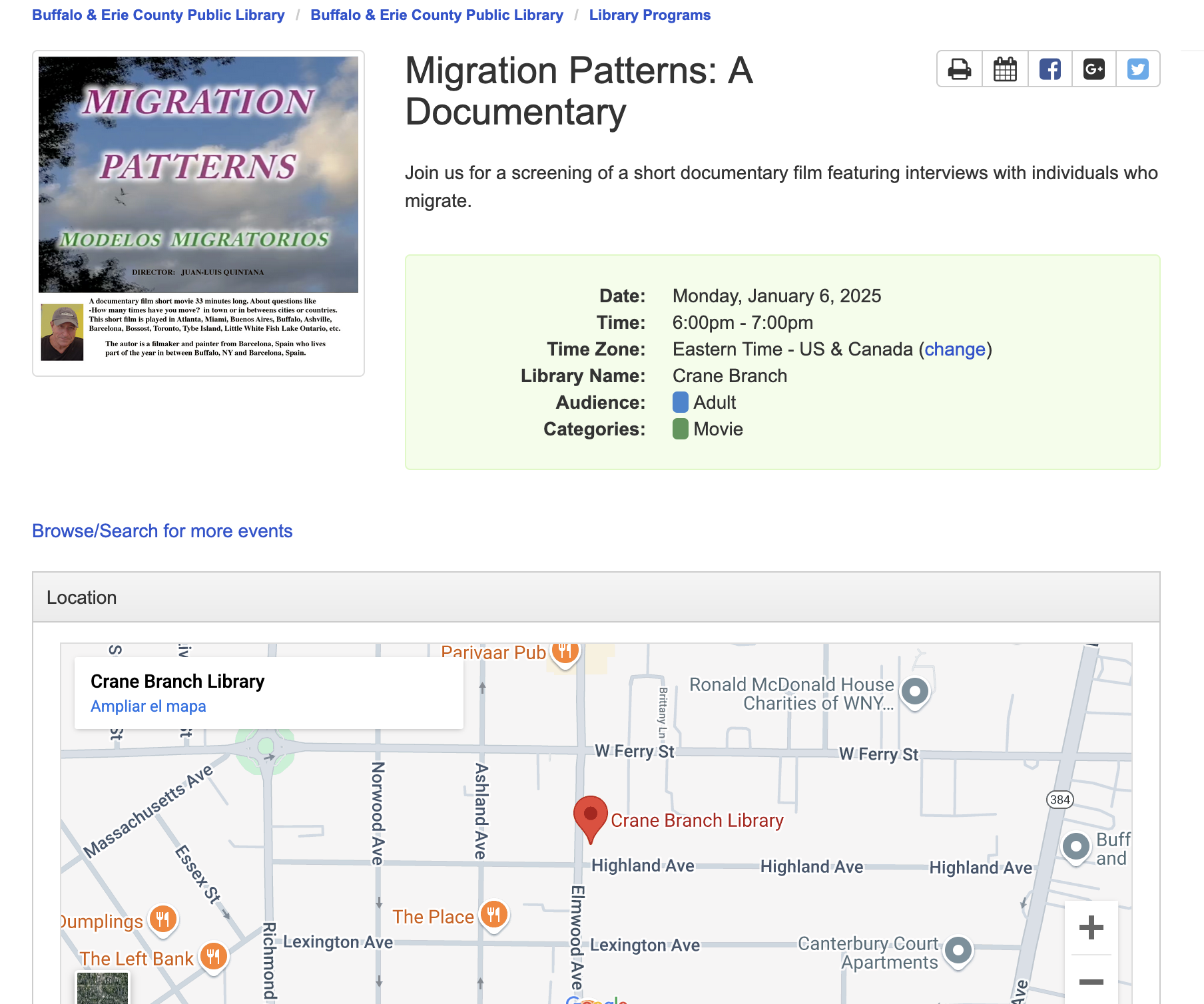Click the blue Adult audience color swatch
This screenshot has height=1004, width=1204.
[680, 402]
